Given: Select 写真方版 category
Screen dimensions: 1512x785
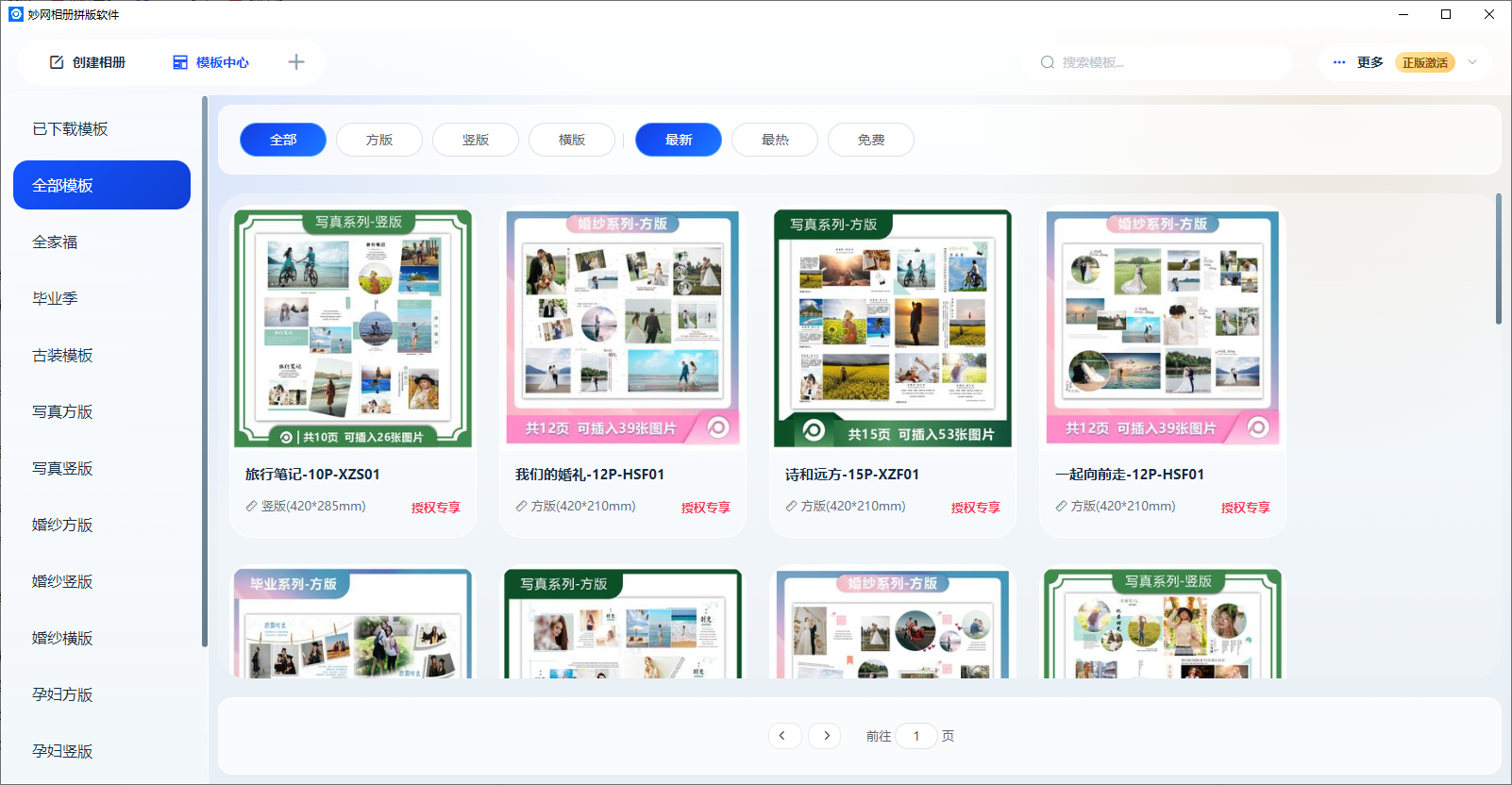Looking at the screenshot, I should coord(102,412).
